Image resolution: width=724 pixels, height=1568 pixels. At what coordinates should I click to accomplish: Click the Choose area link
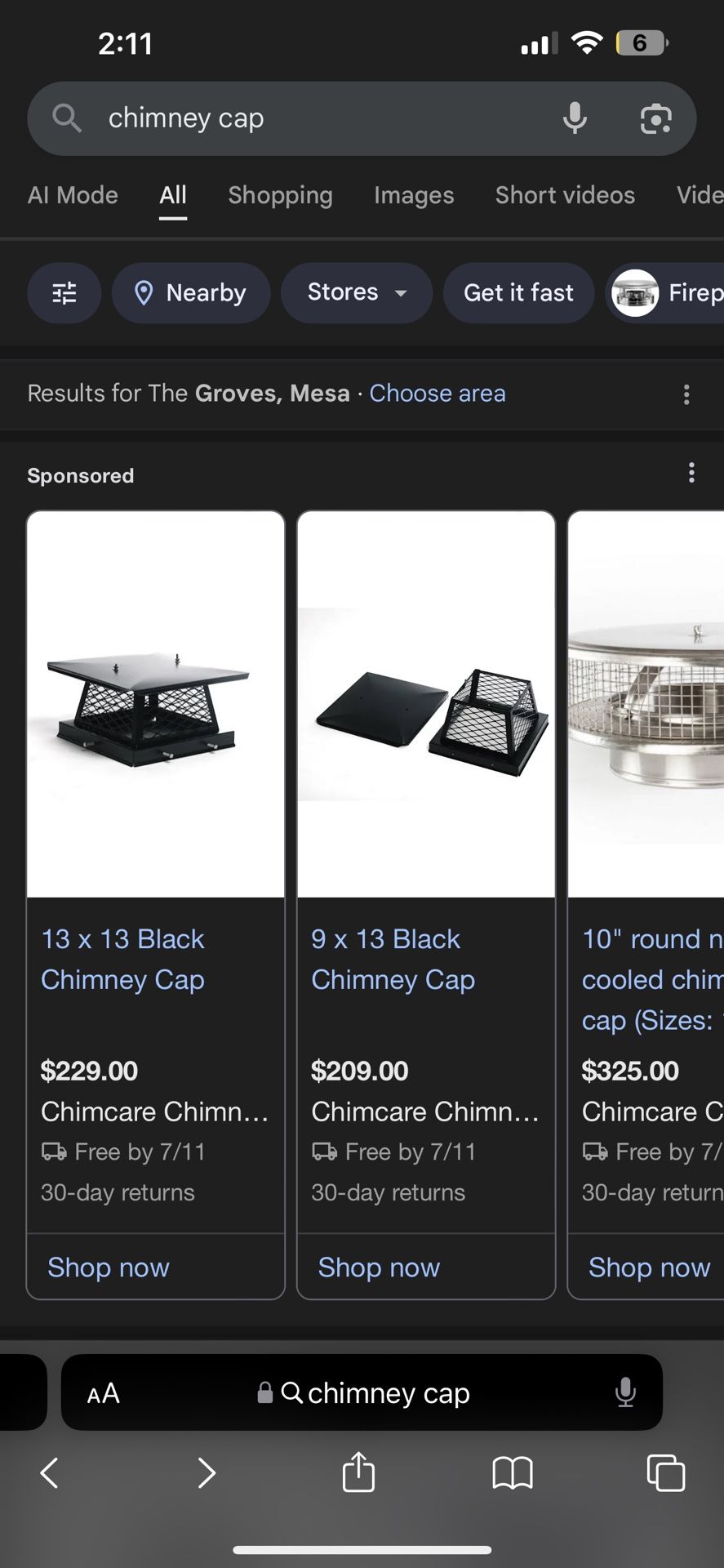pyautogui.click(x=438, y=394)
